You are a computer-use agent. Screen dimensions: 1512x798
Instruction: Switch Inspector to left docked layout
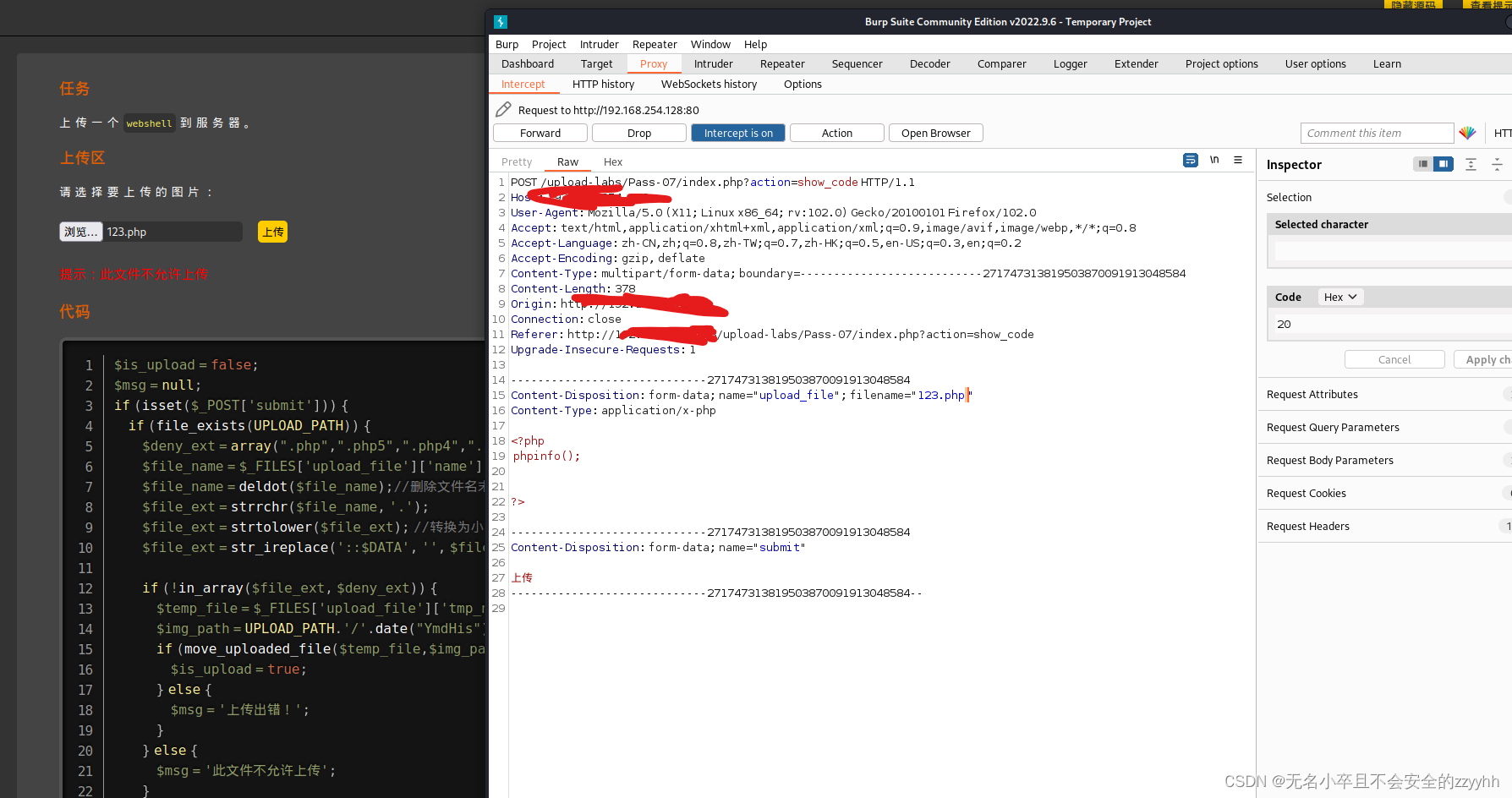[1423, 164]
